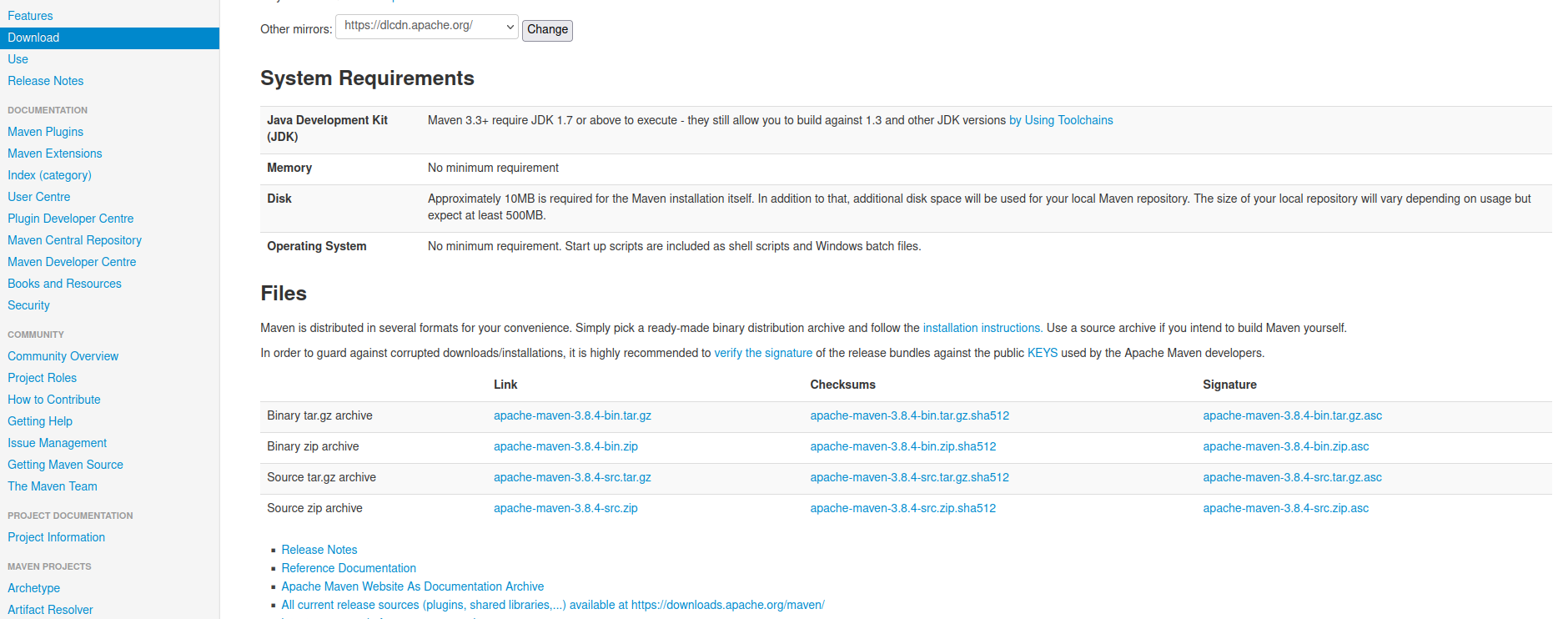Visit the User Centre
1568x619 pixels.
tap(39, 197)
